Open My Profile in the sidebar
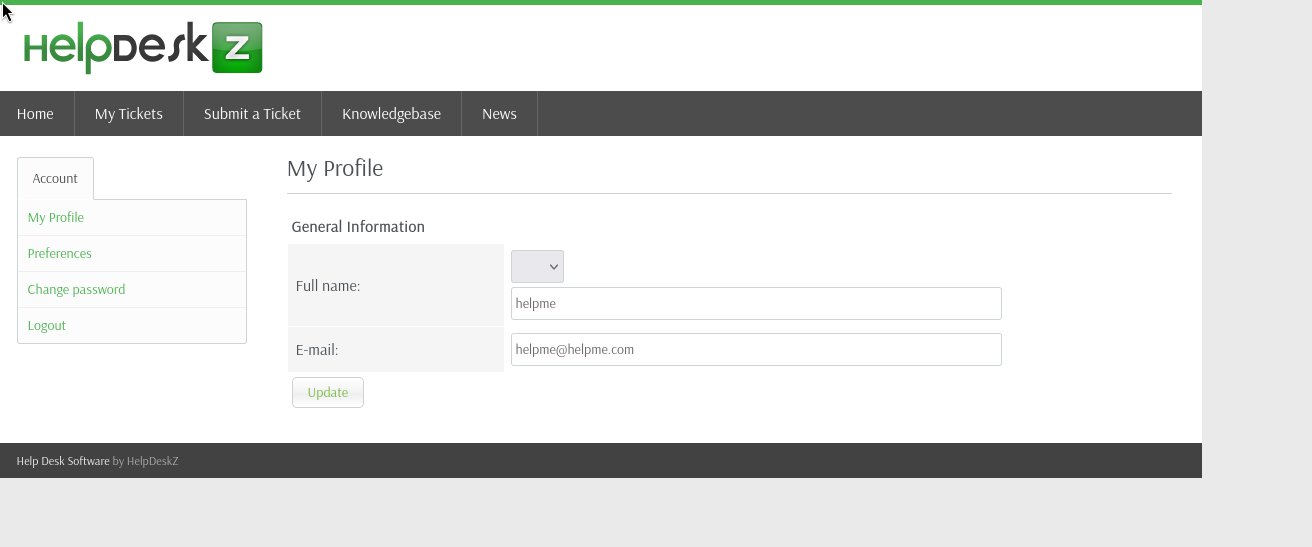 click(x=56, y=218)
